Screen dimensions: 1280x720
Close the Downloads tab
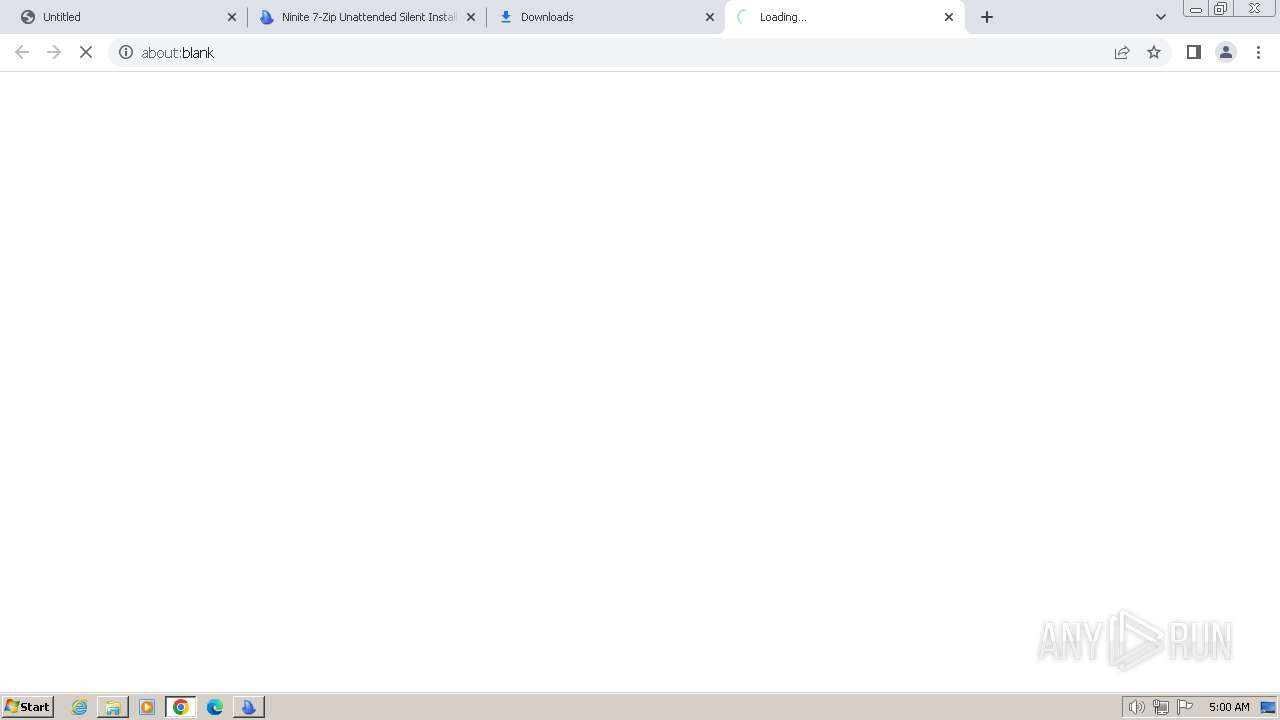[x=710, y=17]
